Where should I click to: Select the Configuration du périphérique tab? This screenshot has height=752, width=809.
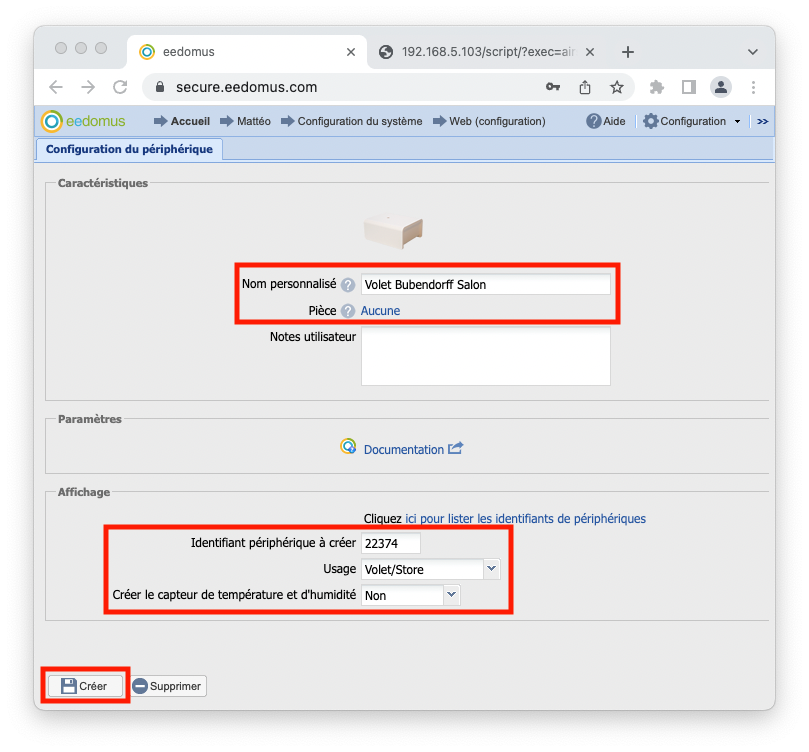(x=129, y=149)
